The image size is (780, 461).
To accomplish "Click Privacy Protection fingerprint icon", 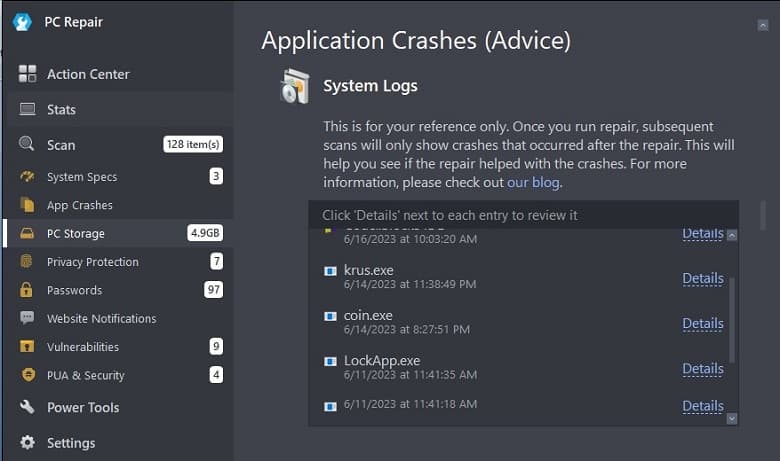I will tap(26, 261).
